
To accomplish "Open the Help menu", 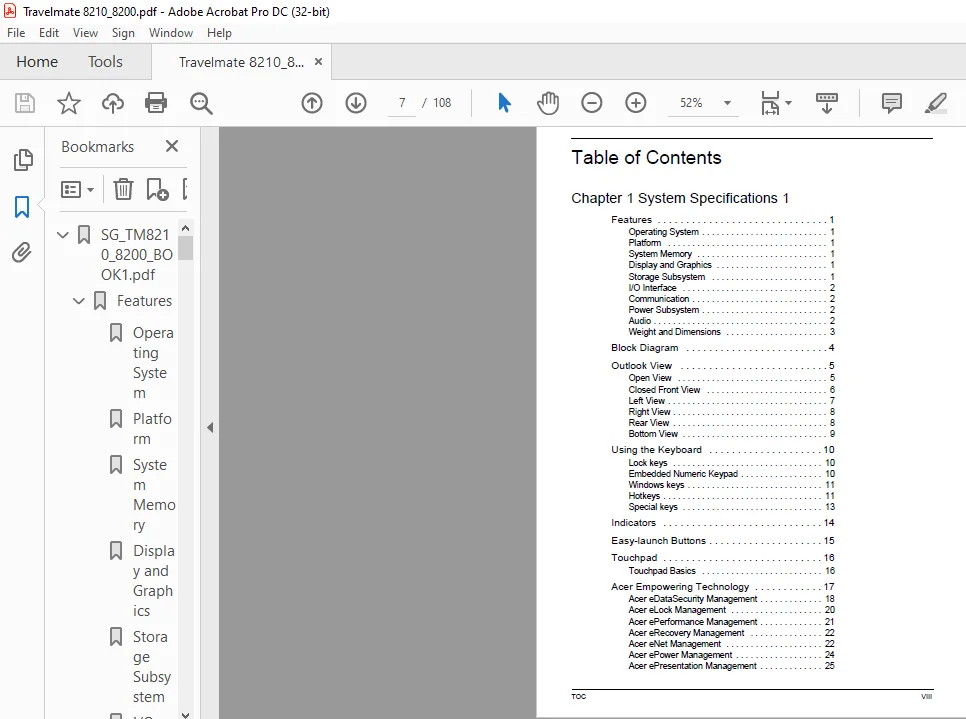I will 219,33.
